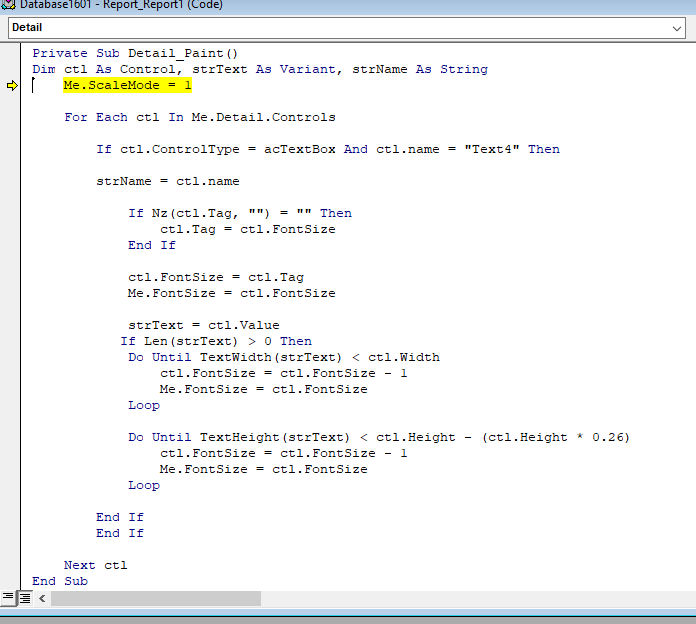Click the Next ctl line
Viewport: 696px width, 624px height.
click(95, 565)
